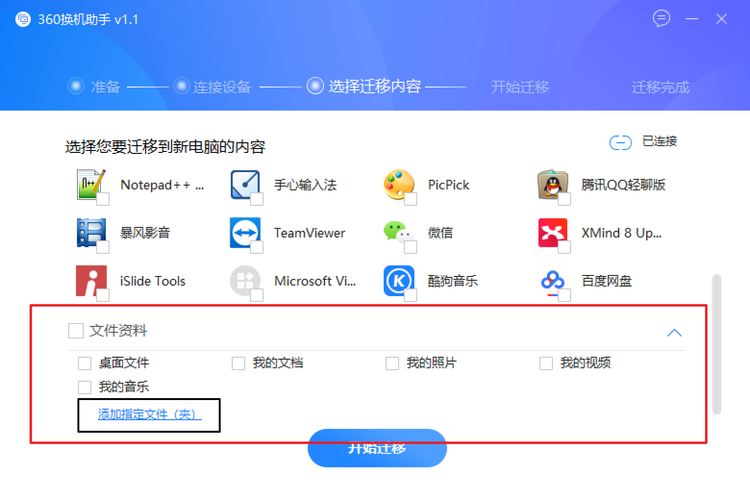The width and height of the screenshot is (750, 500).
Task: Tick the 暴风影音 selection checkbox
Action: click(103, 247)
